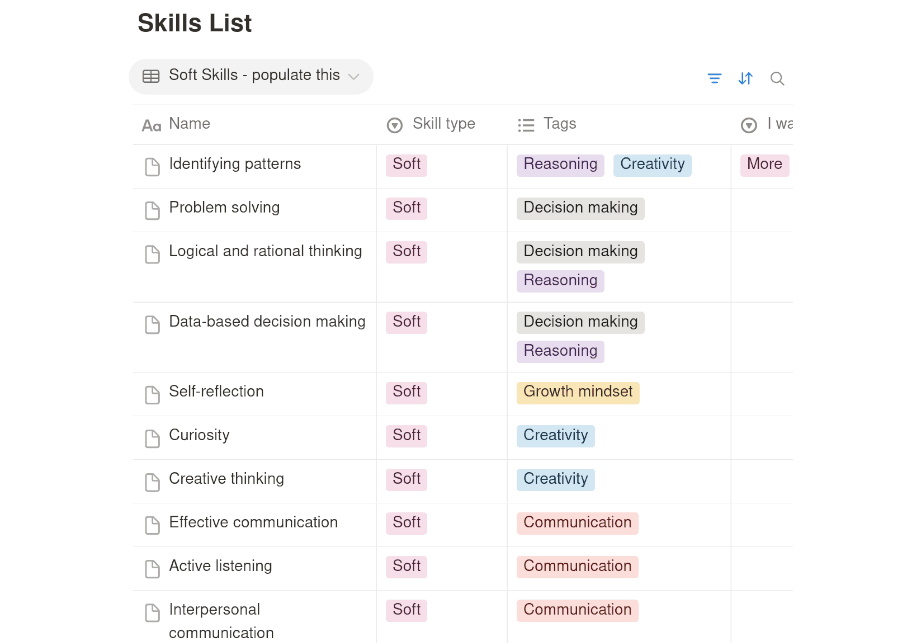
Task: Click the filter icon above the table
Action: click(x=714, y=78)
